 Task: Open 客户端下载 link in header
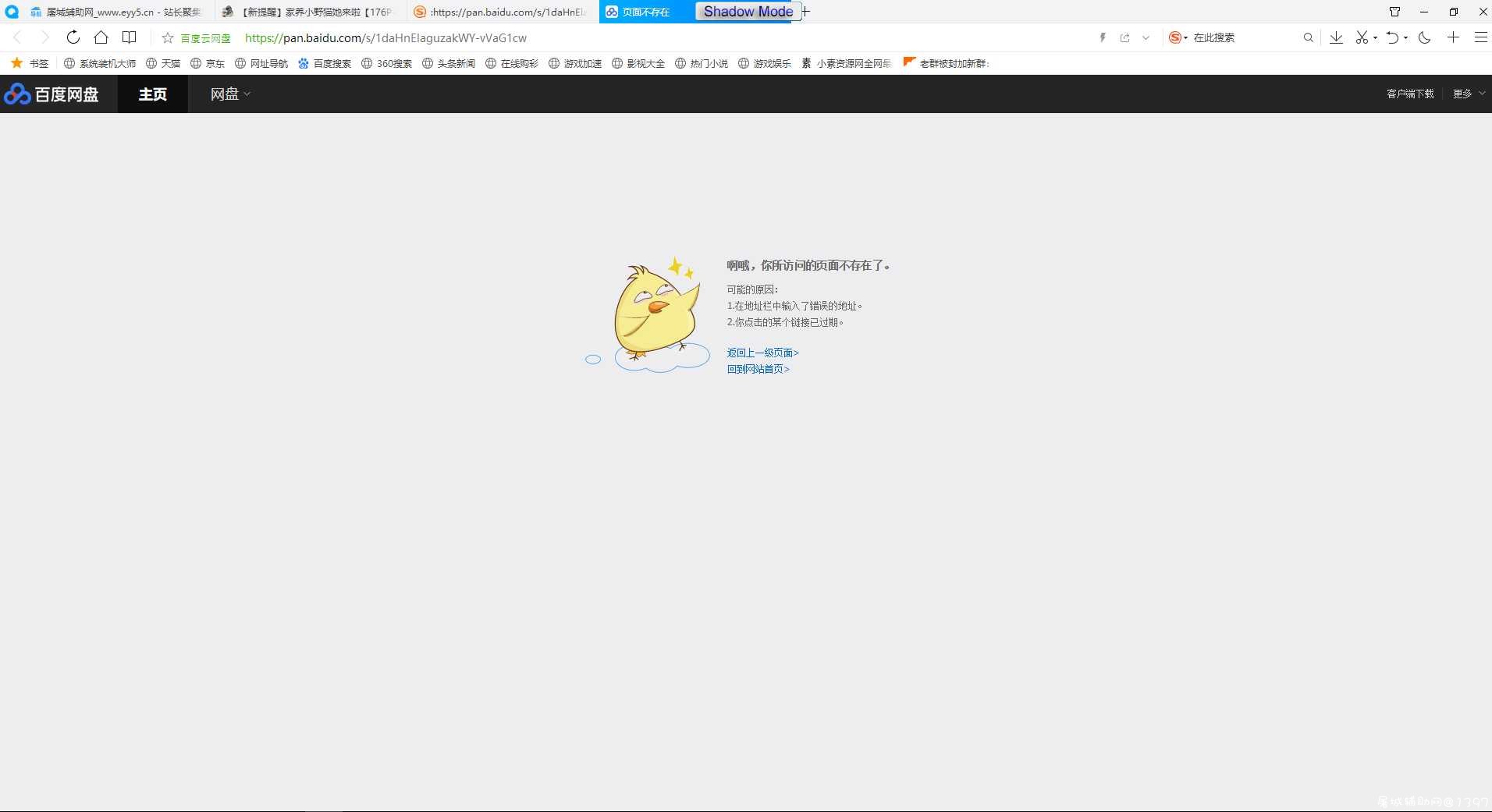[1410, 94]
